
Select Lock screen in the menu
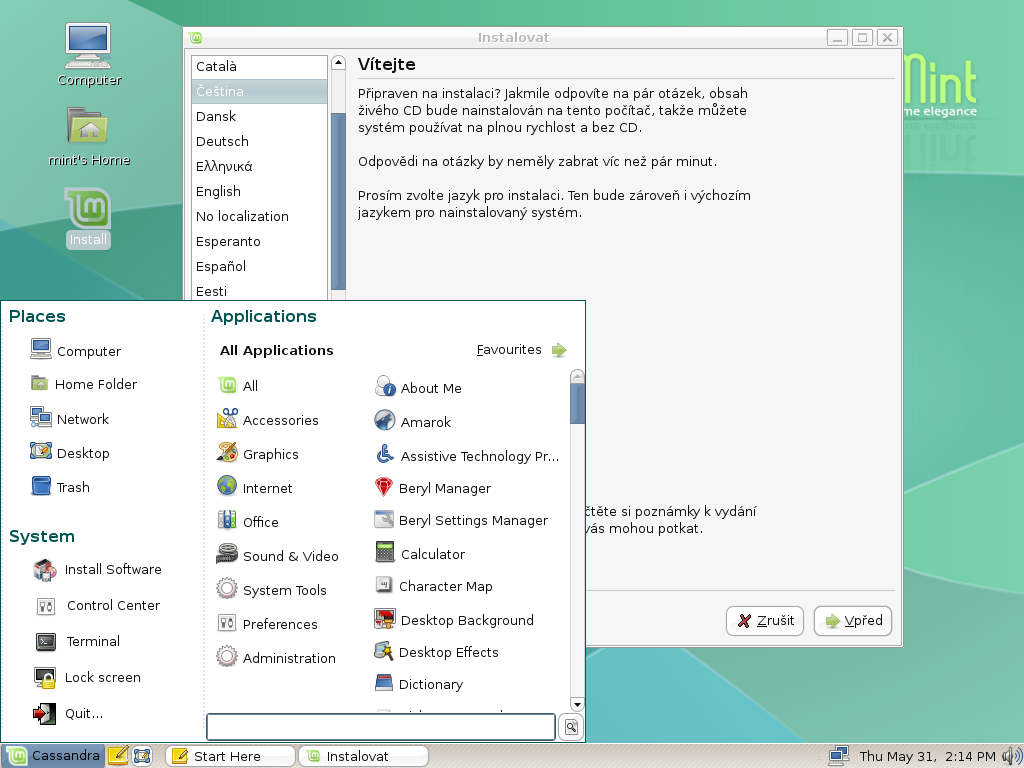click(87, 677)
